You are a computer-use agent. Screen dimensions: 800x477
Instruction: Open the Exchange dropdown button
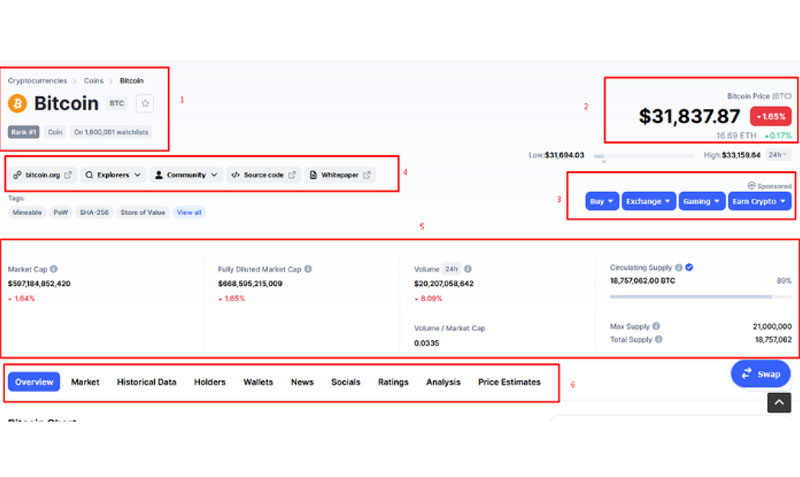pyautogui.click(x=648, y=202)
